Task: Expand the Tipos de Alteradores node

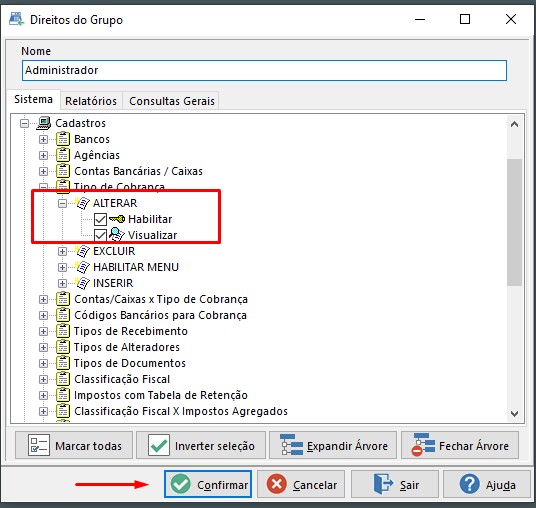Action: pyautogui.click(x=43, y=347)
